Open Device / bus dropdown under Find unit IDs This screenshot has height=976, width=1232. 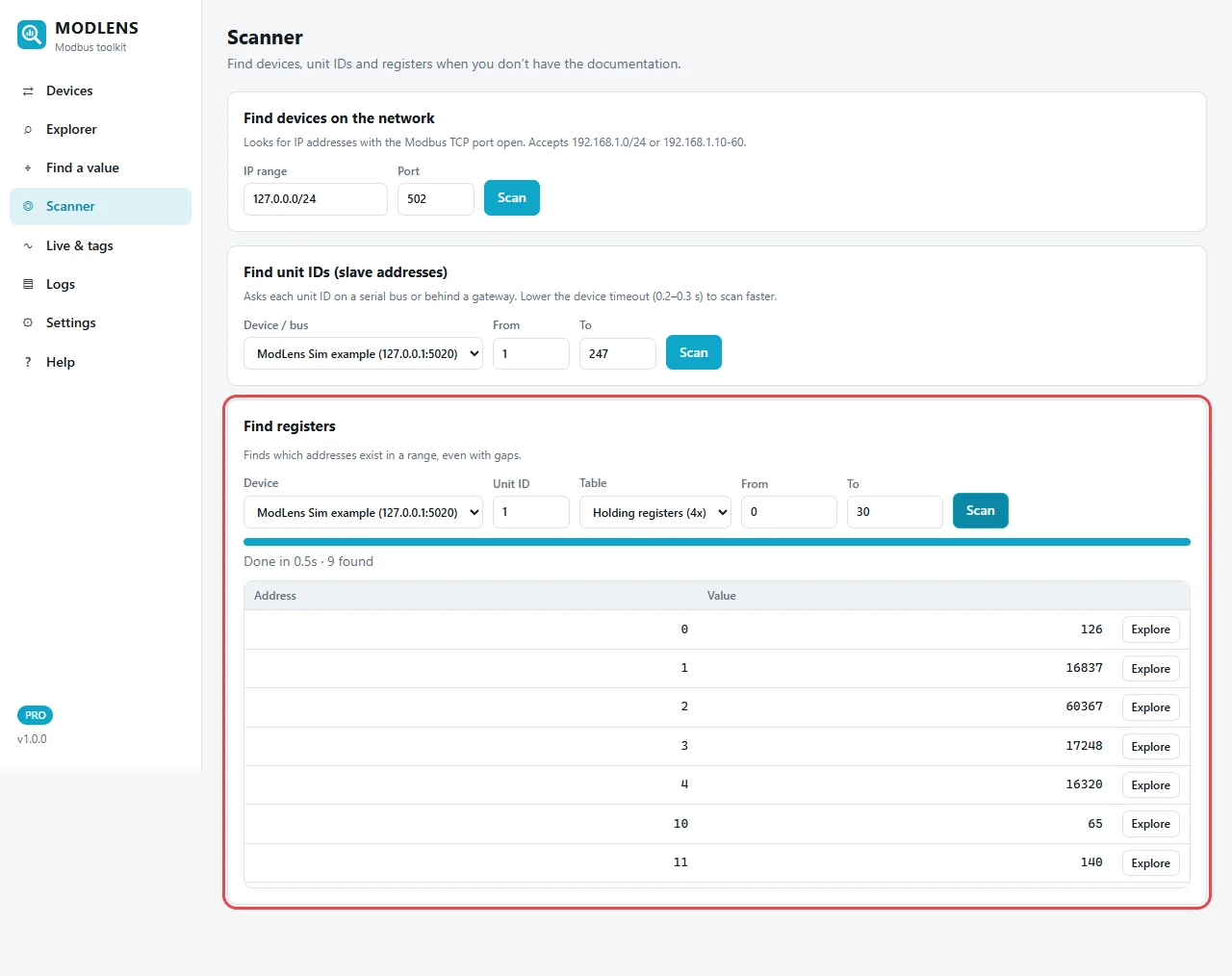pos(363,353)
